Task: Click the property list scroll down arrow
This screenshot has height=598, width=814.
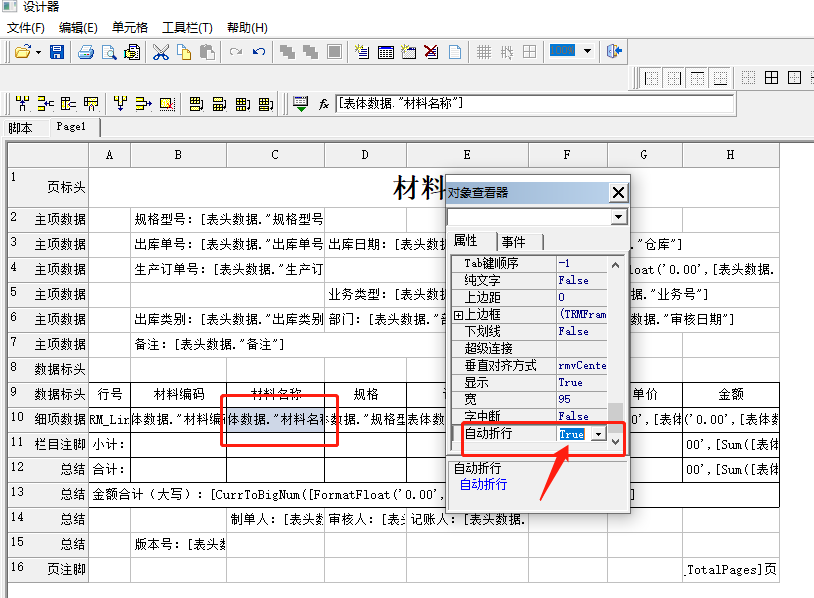Action: pos(615,442)
